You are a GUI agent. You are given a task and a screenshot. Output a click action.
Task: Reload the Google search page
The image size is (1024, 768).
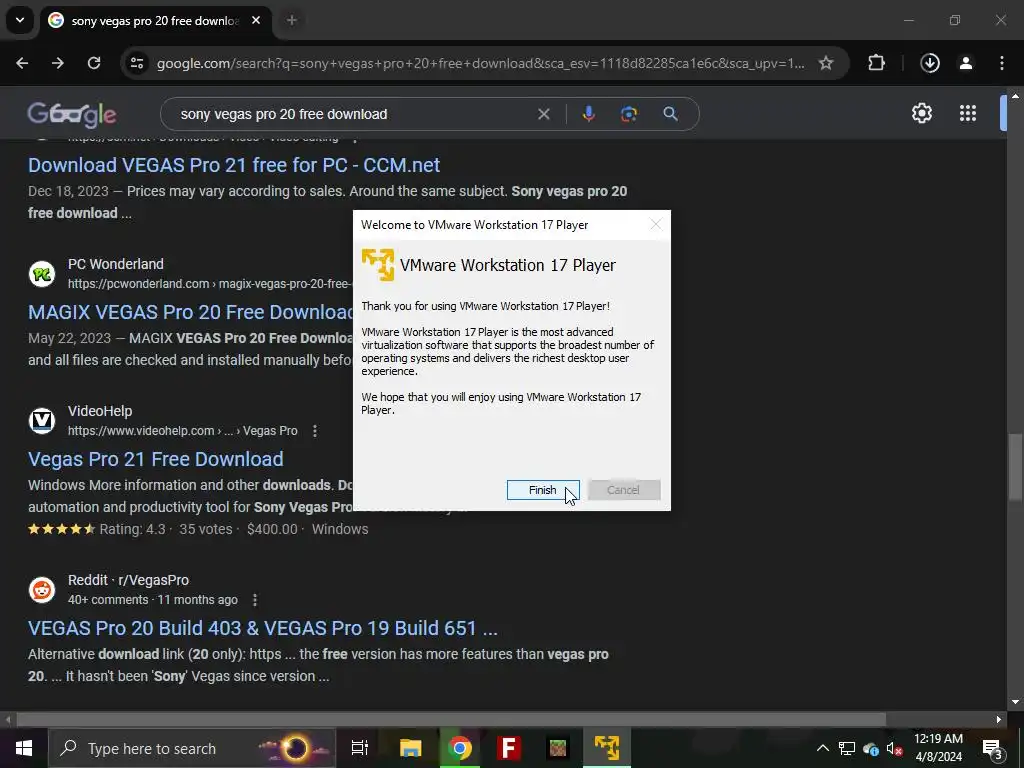(94, 63)
